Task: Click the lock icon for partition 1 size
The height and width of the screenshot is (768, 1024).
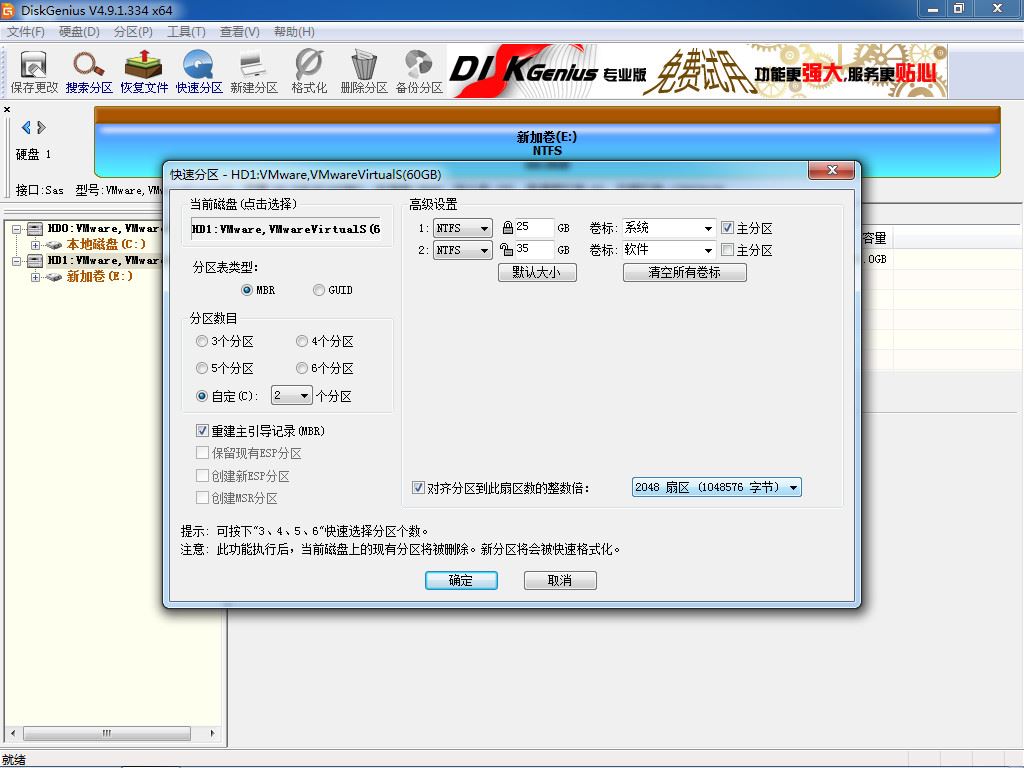Action: pos(507,227)
